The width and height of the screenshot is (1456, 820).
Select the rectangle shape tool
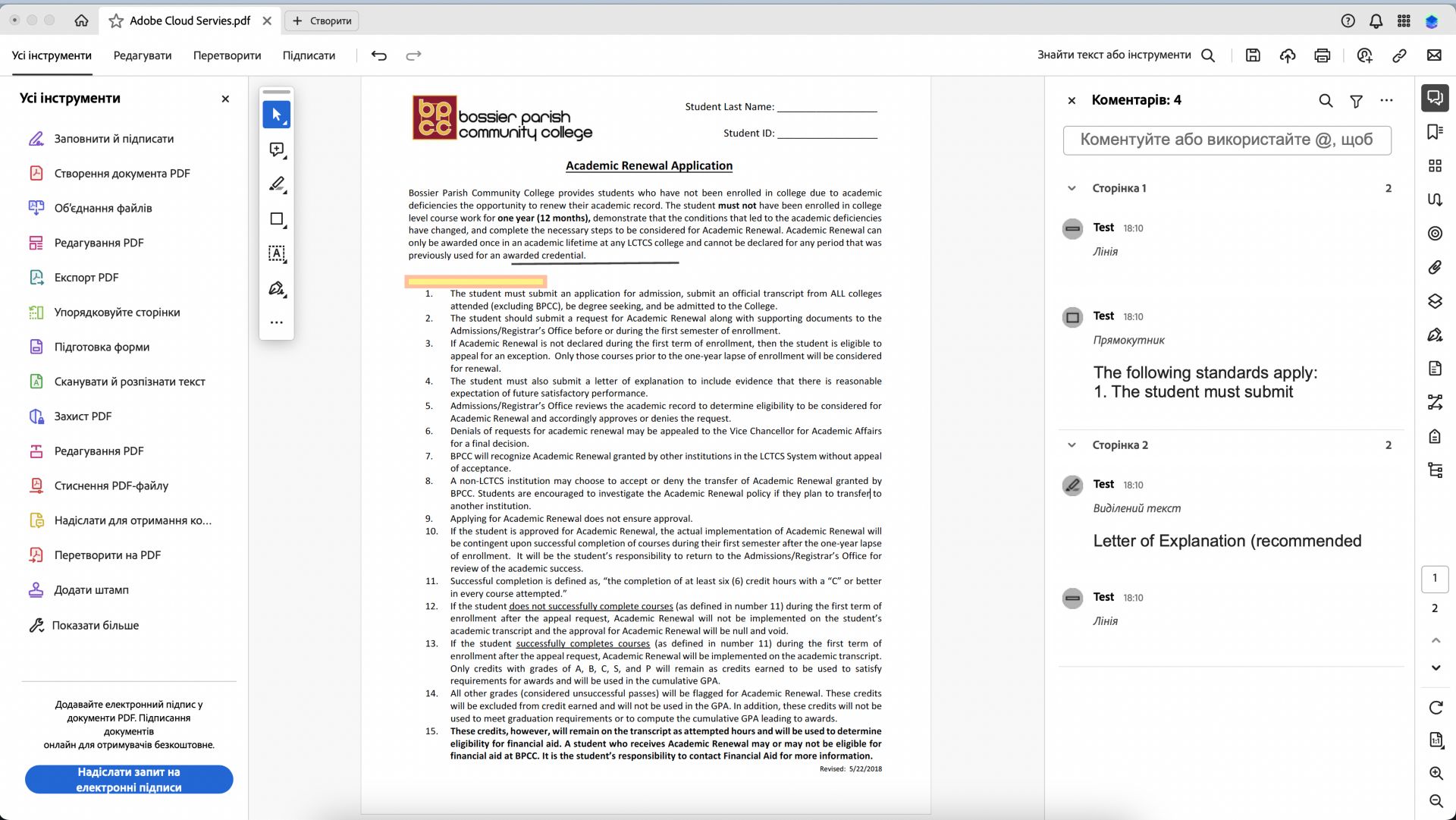pyautogui.click(x=276, y=219)
